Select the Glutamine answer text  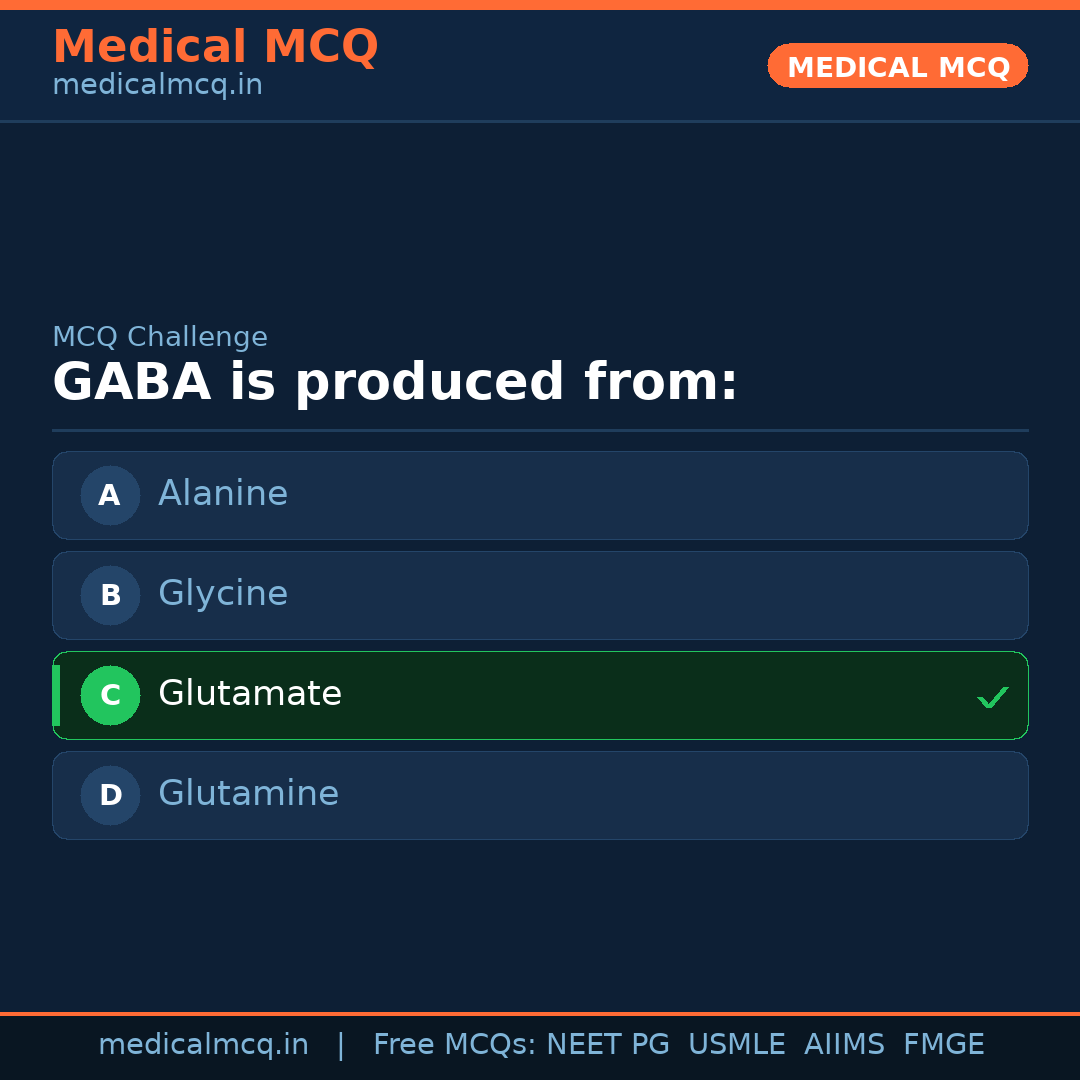tap(248, 794)
